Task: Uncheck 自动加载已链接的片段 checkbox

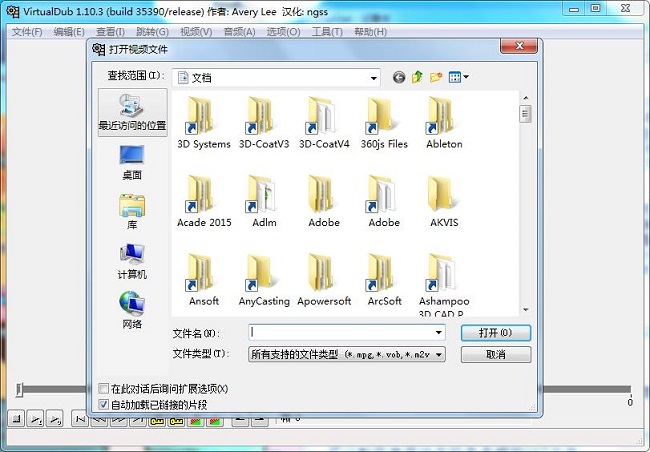Action: pos(104,404)
